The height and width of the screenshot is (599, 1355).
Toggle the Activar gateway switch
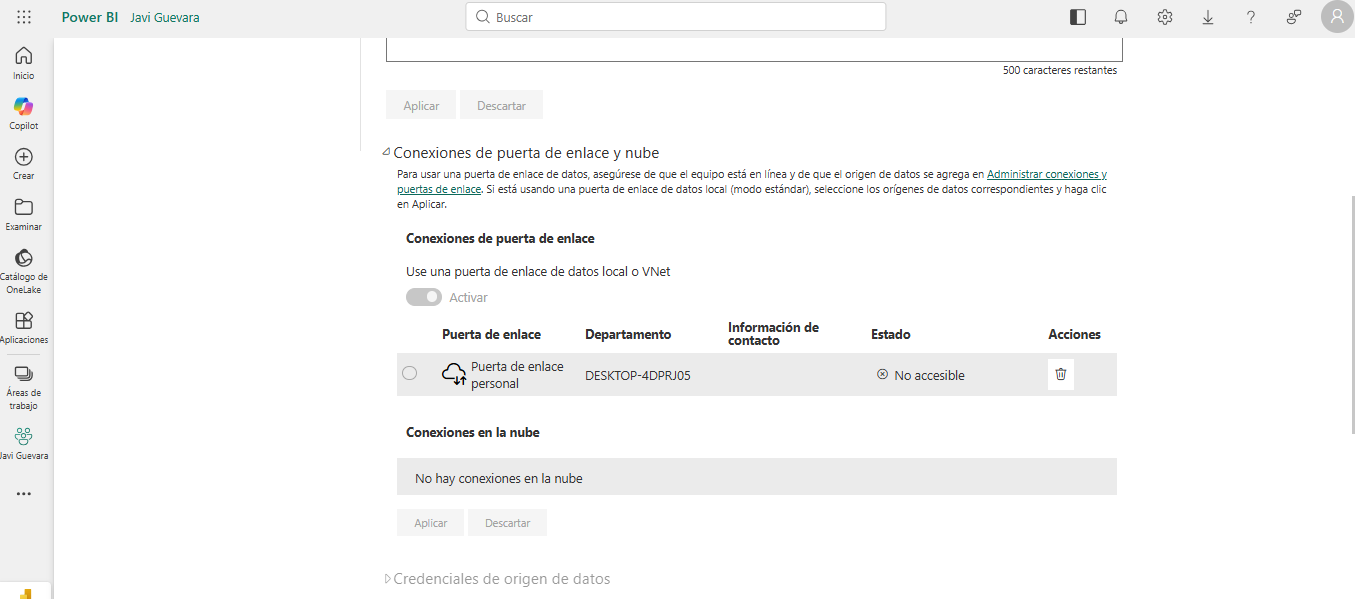click(424, 297)
